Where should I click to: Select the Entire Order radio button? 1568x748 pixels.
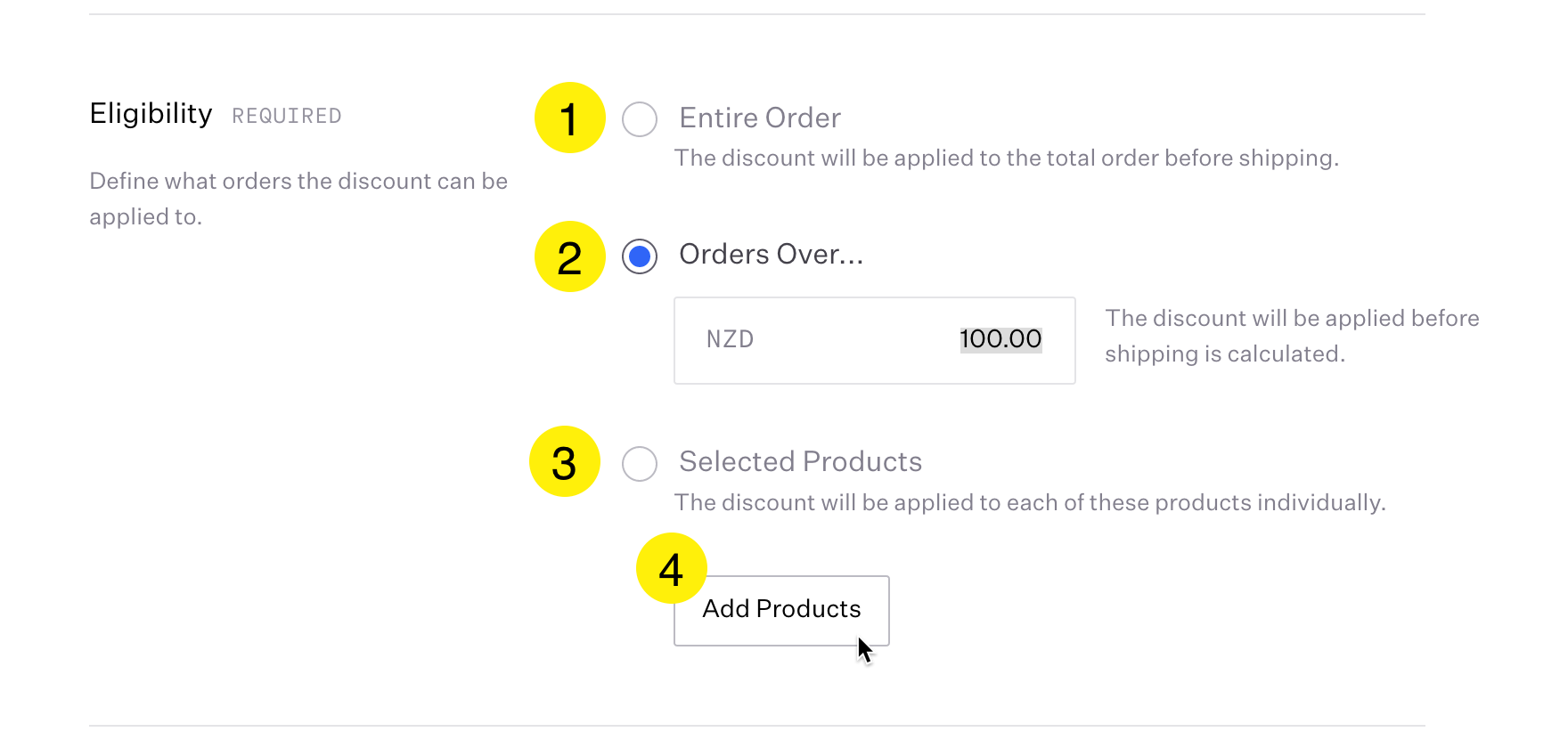tap(640, 118)
